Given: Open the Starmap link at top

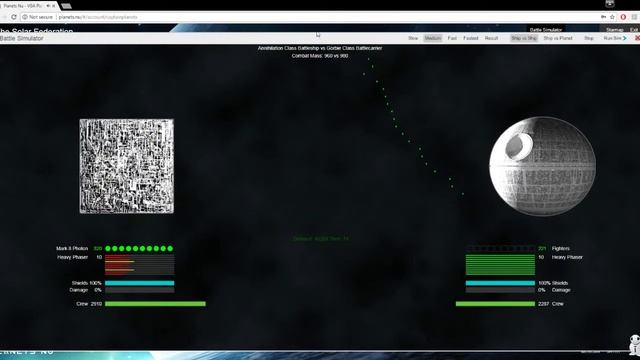Looking at the screenshot, I should [614, 30].
